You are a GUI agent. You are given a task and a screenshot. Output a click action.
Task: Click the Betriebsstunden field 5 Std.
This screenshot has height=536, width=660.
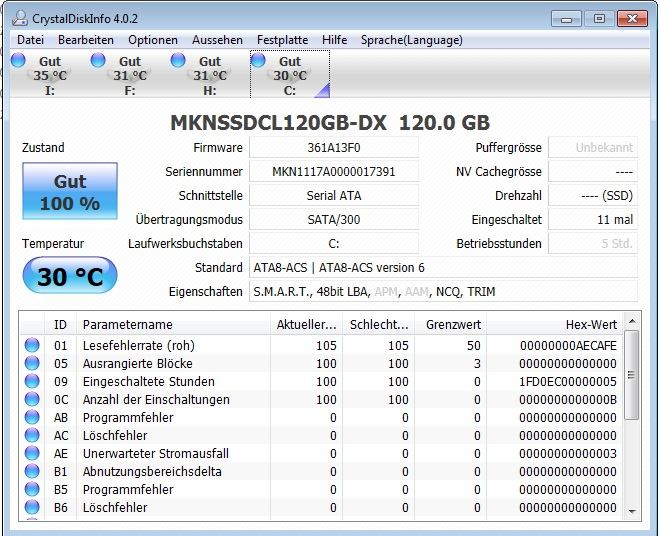tap(593, 244)
